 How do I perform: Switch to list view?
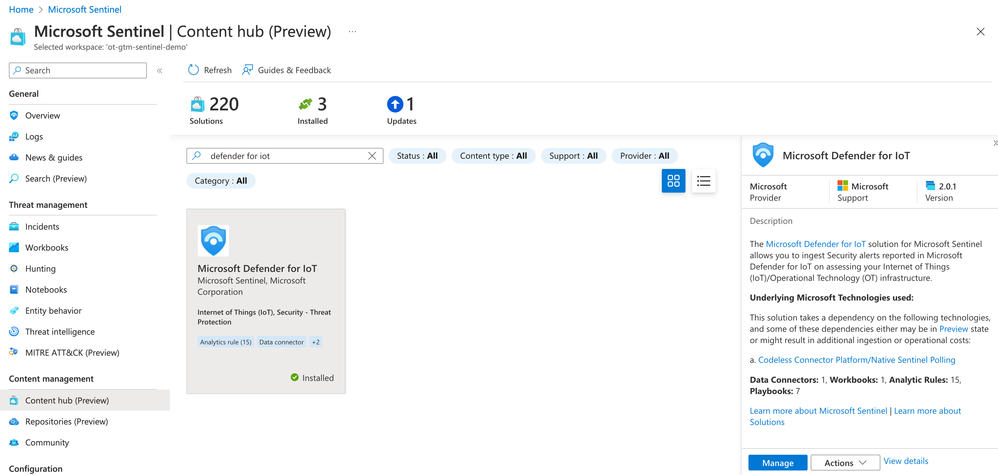(x=704, y=181)
